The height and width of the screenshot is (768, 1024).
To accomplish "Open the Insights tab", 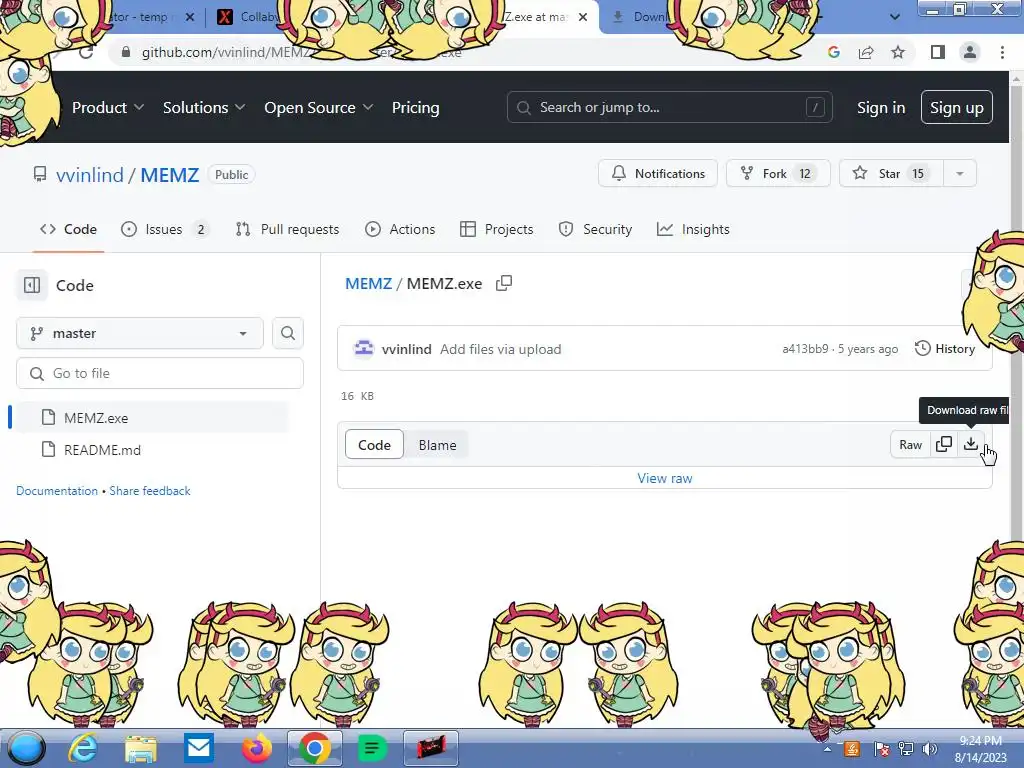I will point(693,229).
